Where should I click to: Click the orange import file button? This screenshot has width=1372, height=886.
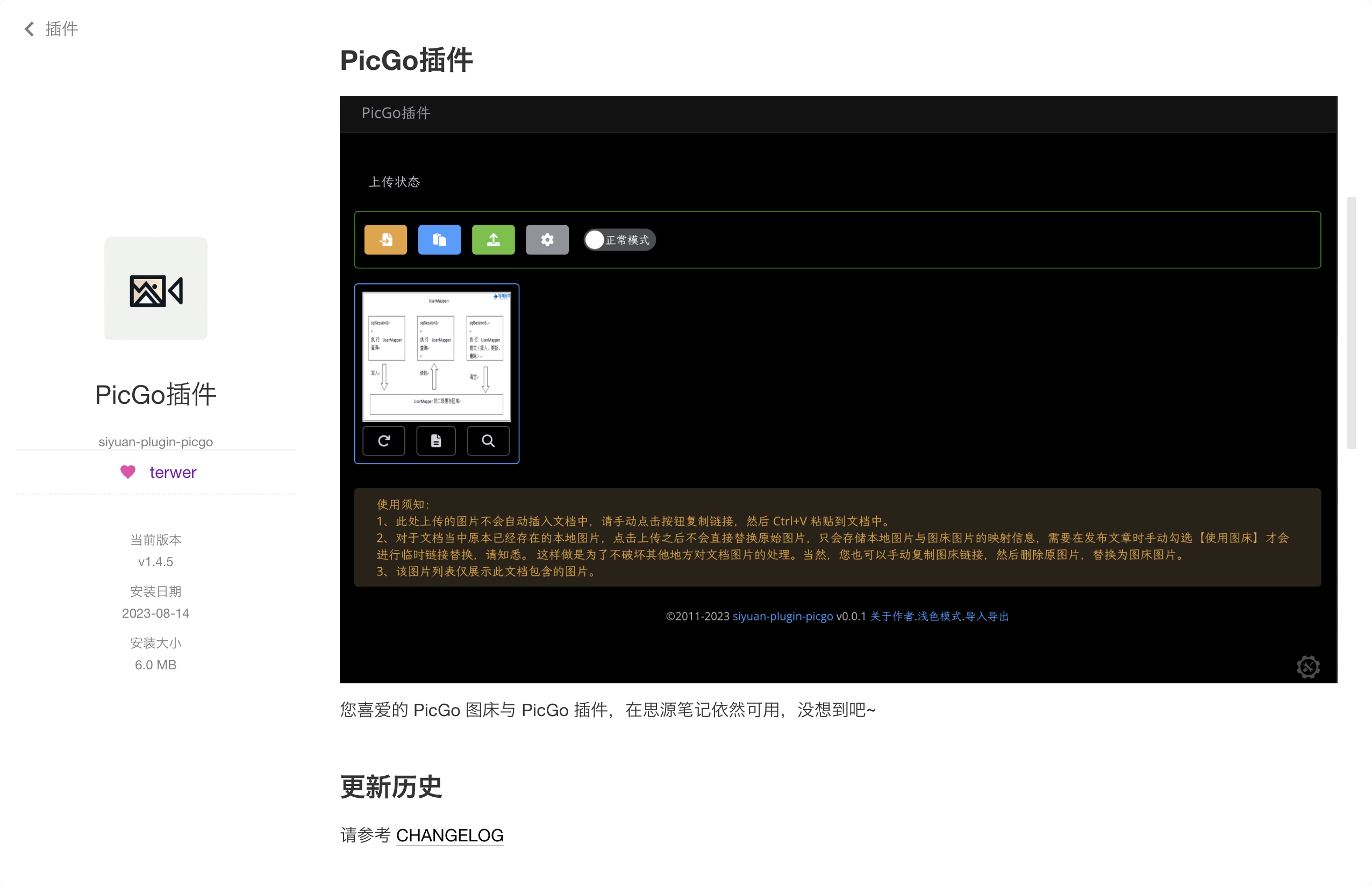(x=385, y=239)
